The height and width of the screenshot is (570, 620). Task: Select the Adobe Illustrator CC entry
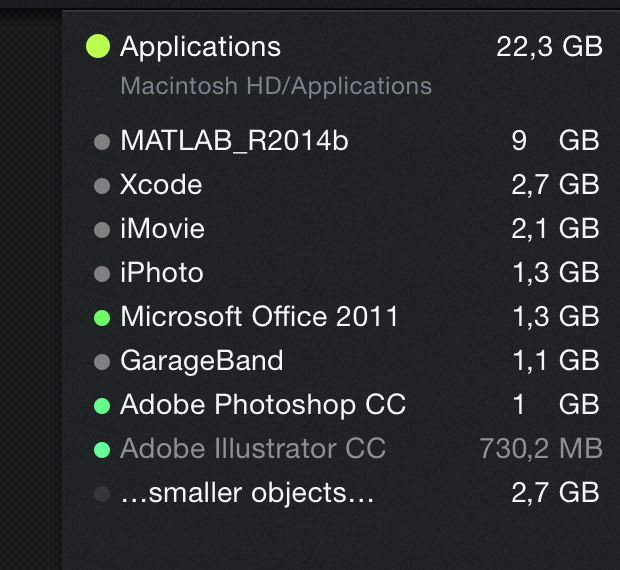[x=253, y=449]
